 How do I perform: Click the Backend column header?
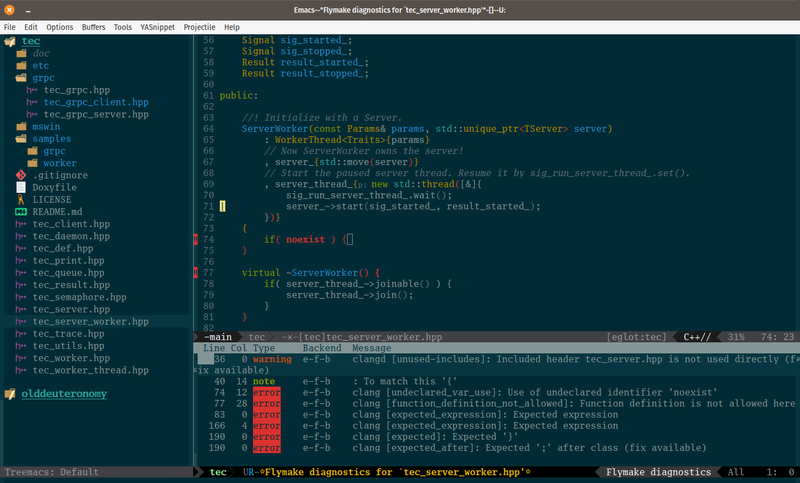322,348
